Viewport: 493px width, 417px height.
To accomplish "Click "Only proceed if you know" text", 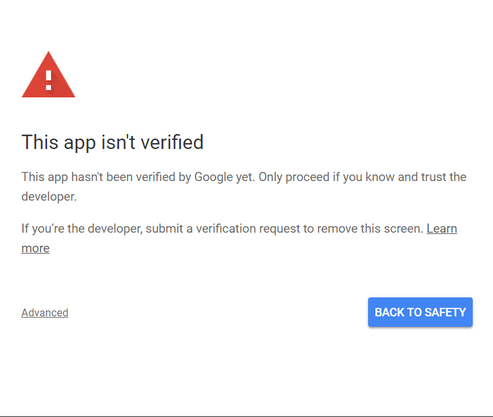I will 327,177.
